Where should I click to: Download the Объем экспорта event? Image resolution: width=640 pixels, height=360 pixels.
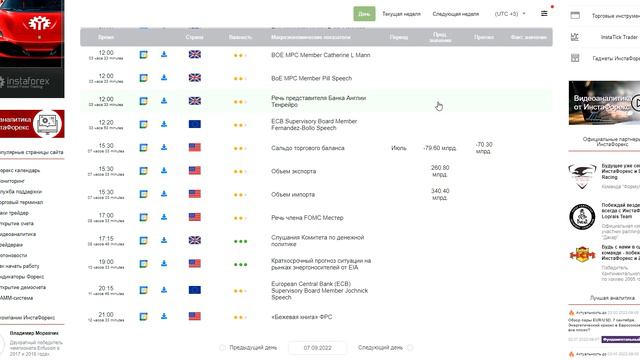[164, 171]
